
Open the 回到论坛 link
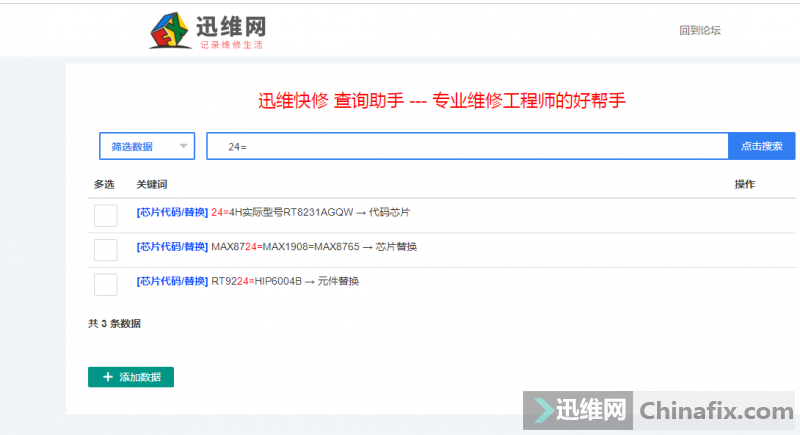coord(699,31)
